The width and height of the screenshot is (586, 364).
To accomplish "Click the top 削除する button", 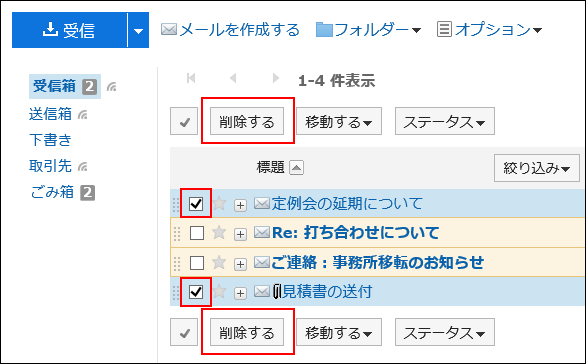I will 247,121.
